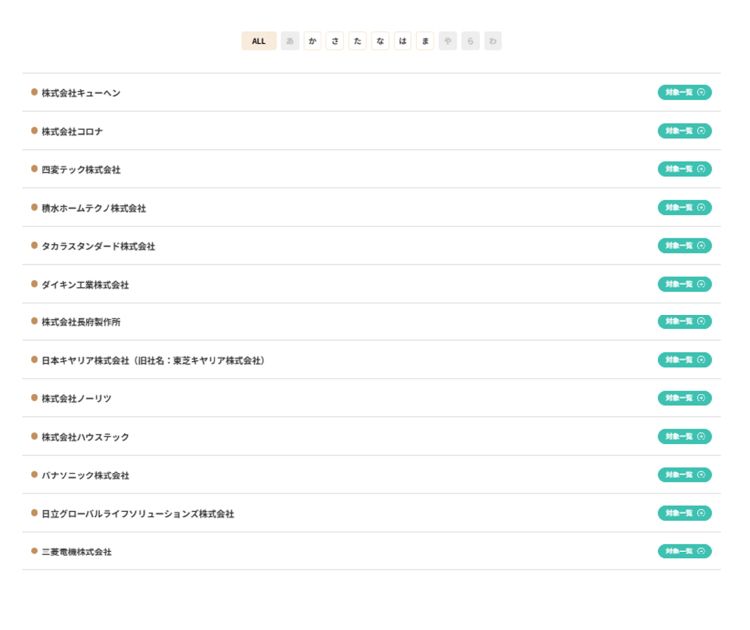Click 日本キヤリア株式会社 (旧社名) text
The image size is (750, 630).
pyautogui.click(x=153, y=360)
